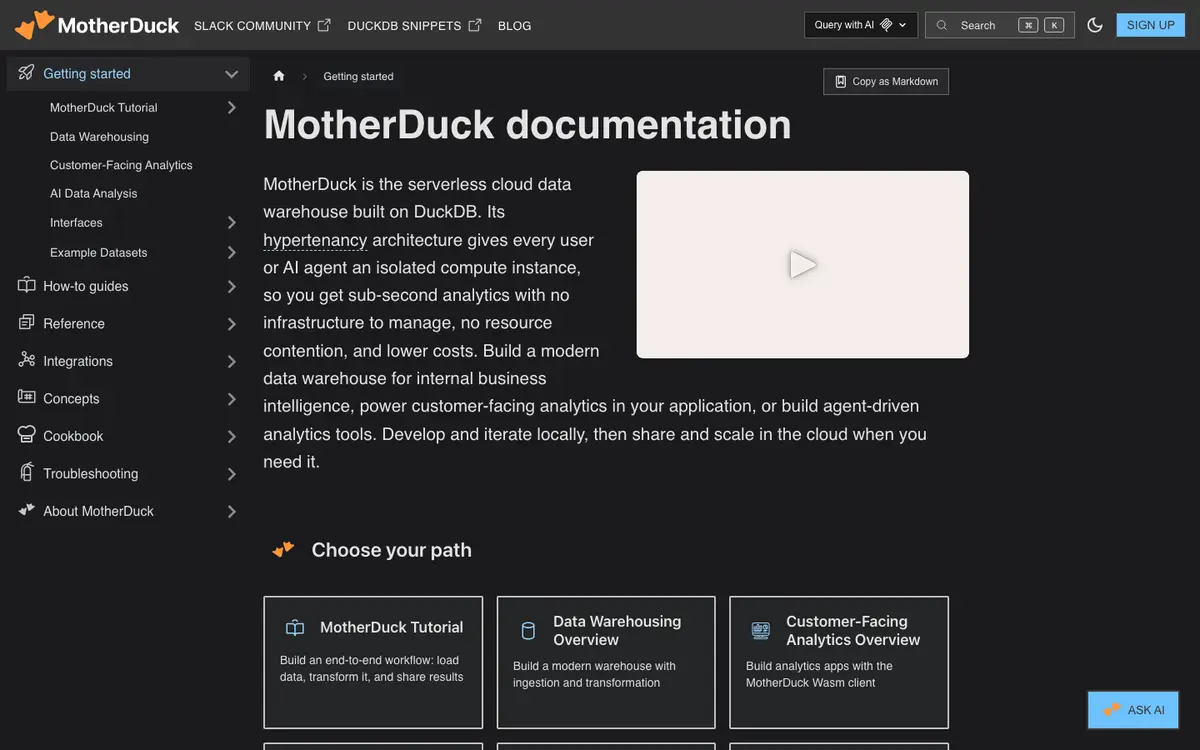Open Data Warehousing in sidebar
This screenshot has height=750, width=1200.
[99, 136]
